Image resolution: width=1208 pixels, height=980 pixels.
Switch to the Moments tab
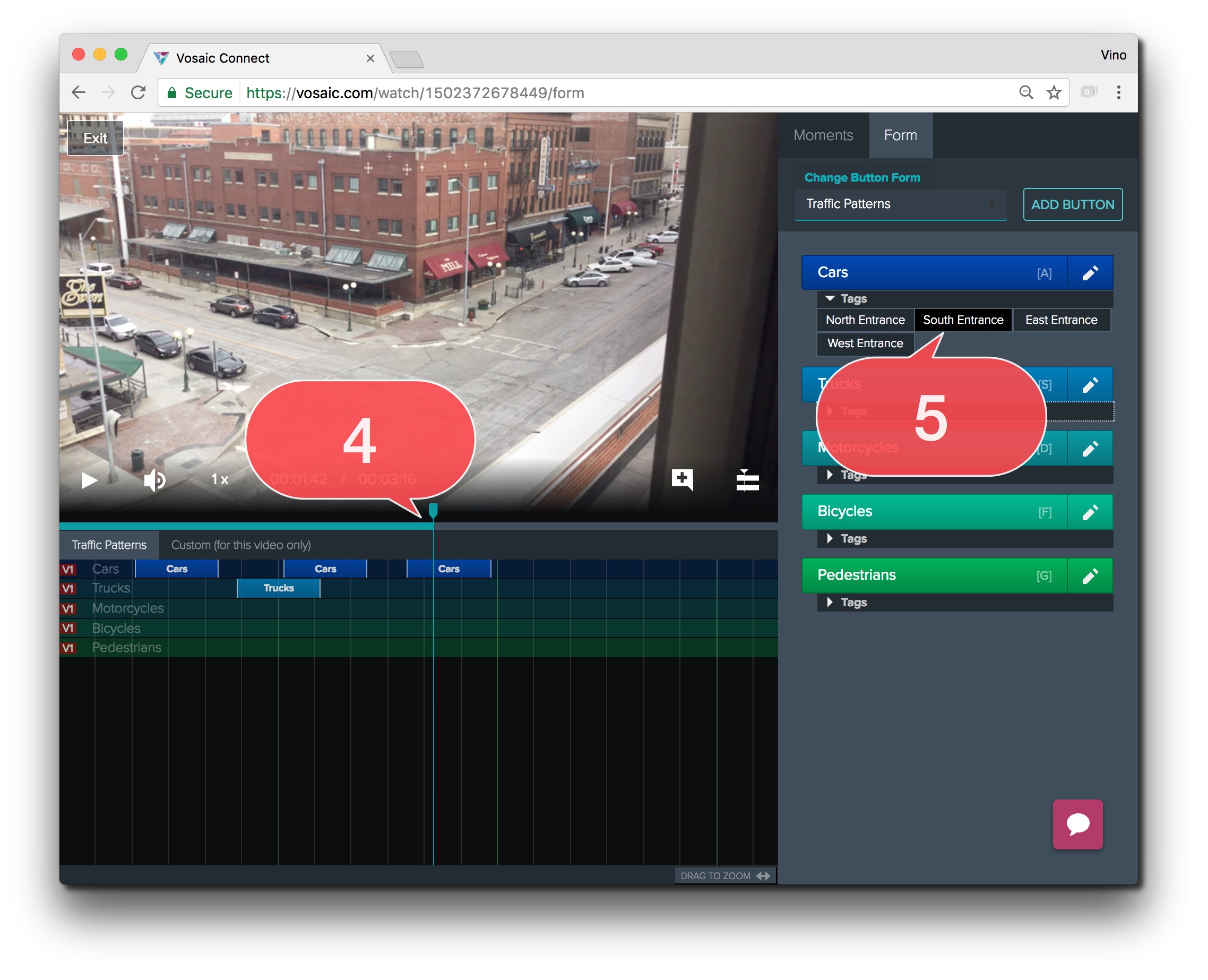823,135
